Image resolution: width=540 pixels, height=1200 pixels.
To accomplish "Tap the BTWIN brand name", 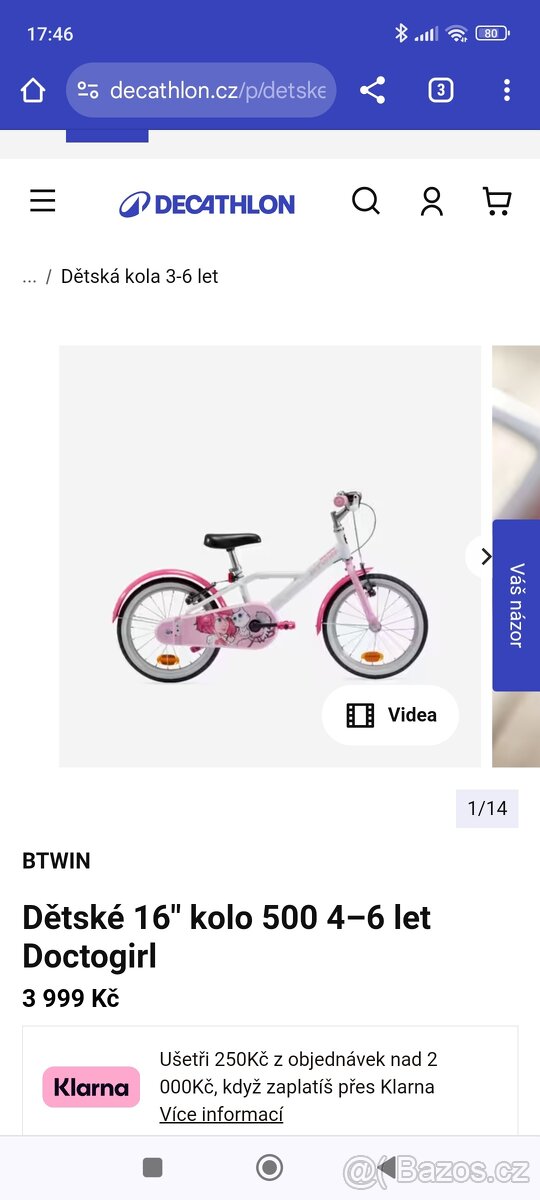I will pyautogui.click(x=56, y=861).
